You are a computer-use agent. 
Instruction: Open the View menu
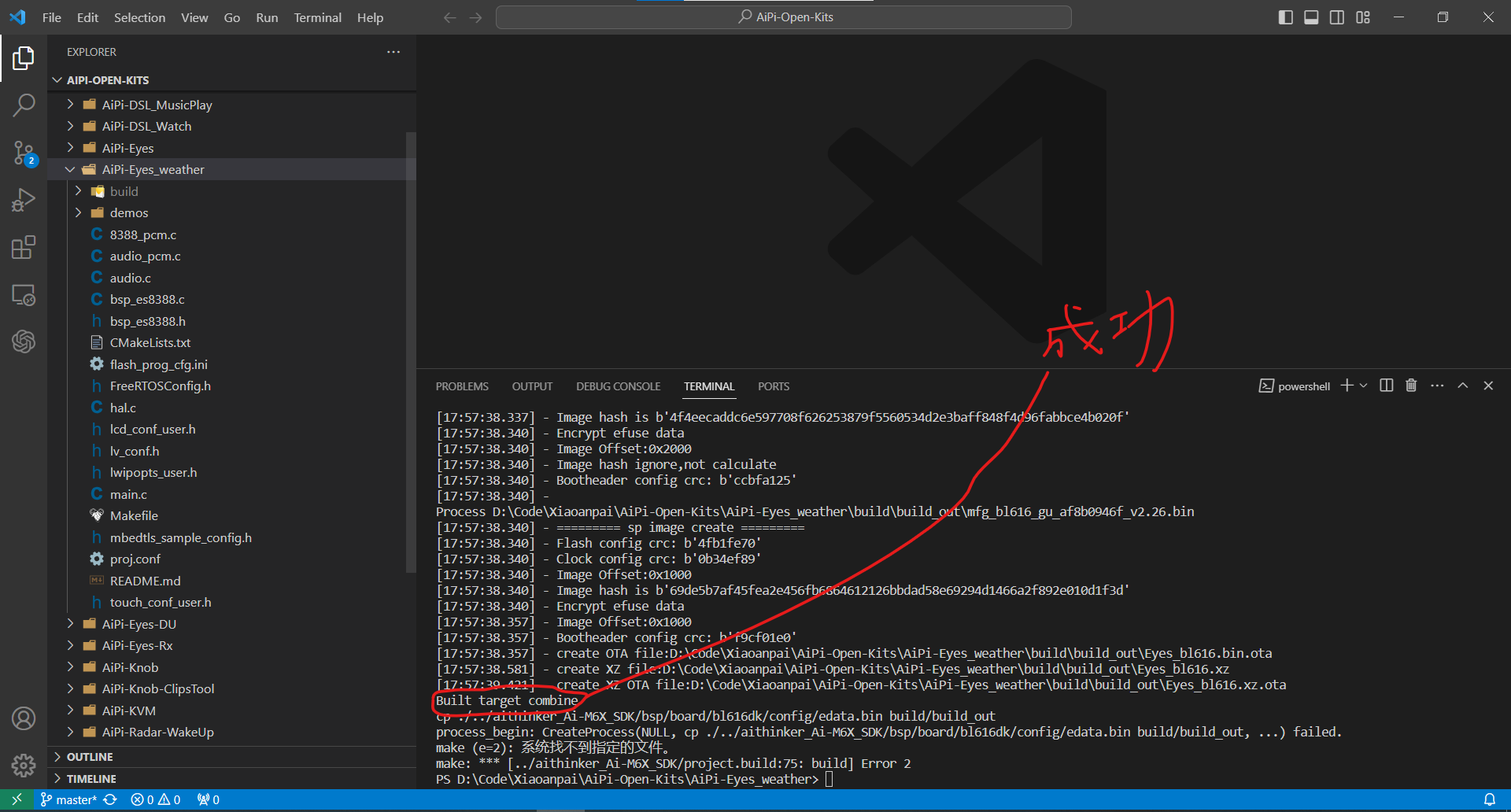(194, 17)
